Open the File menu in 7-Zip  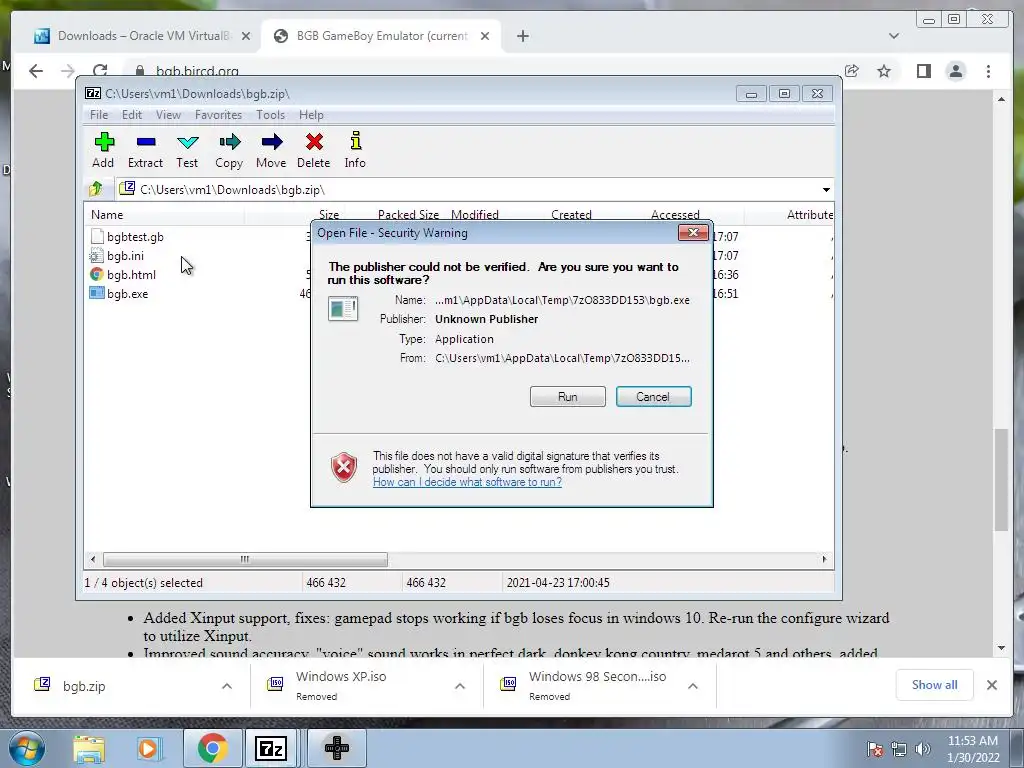99,115
